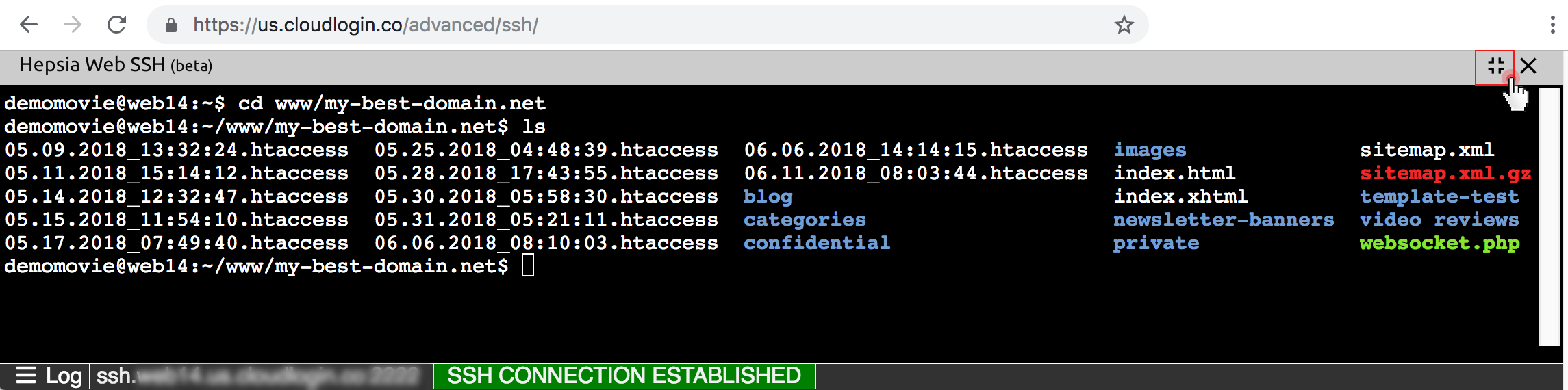Click the blog directory name

768,196
